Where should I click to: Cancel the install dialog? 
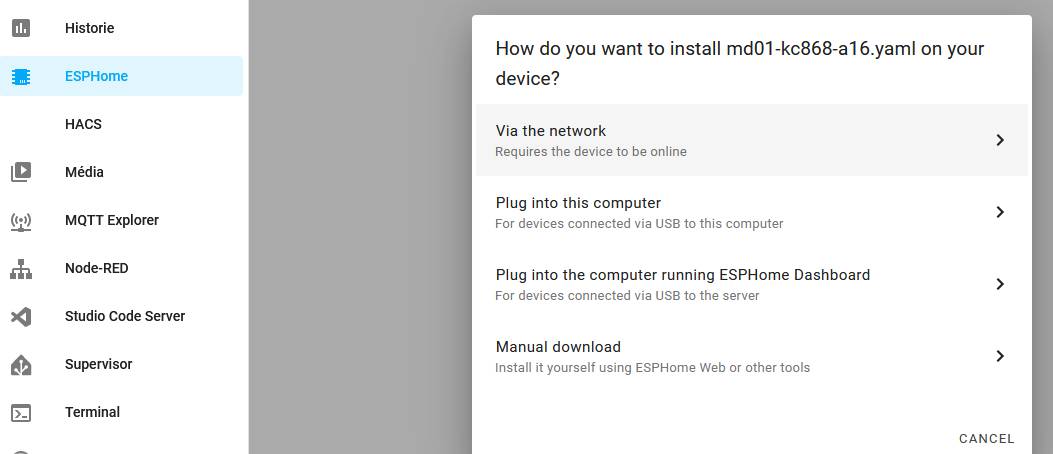[x=986, y=438]
